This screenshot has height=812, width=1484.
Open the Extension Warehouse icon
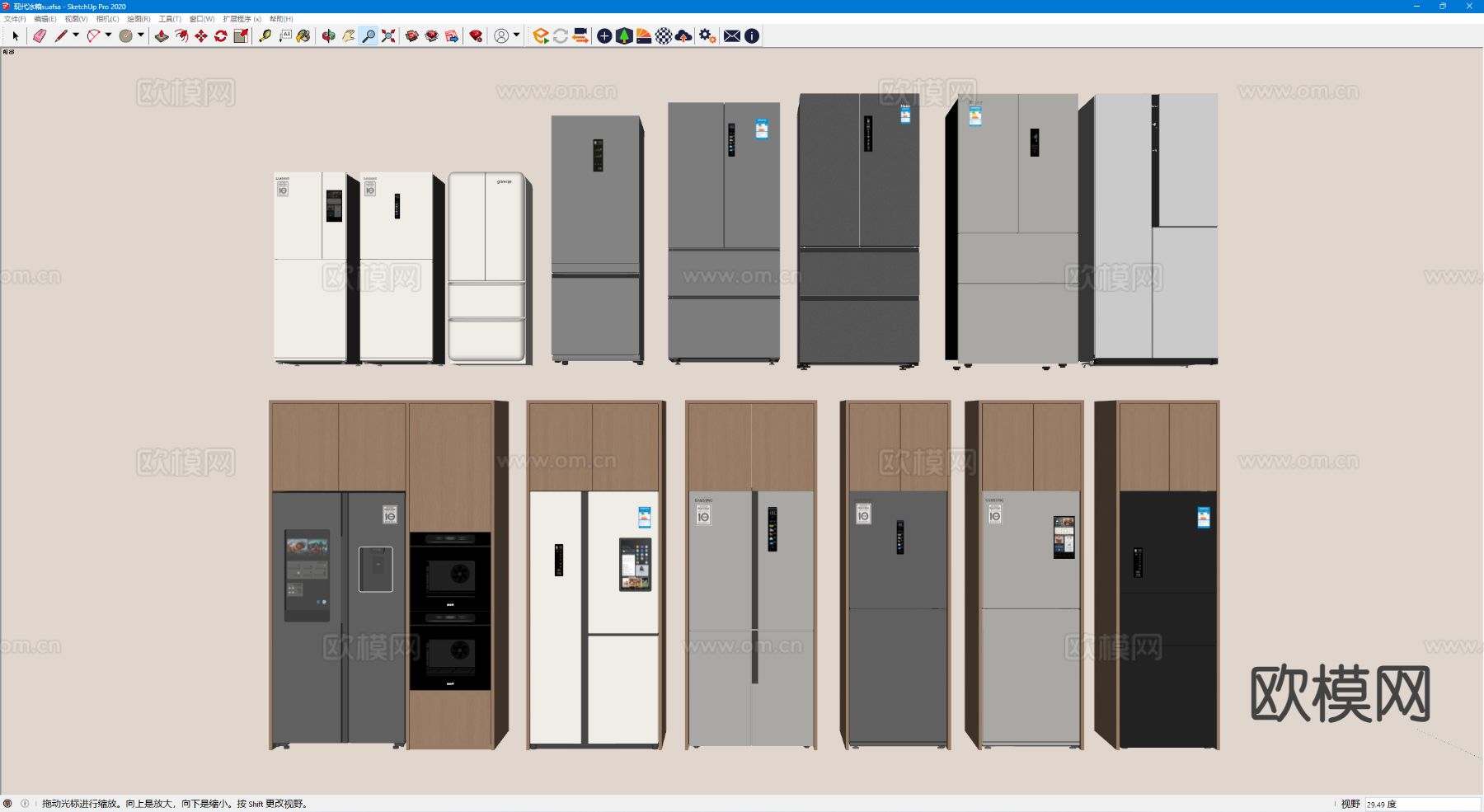point(432,35)
